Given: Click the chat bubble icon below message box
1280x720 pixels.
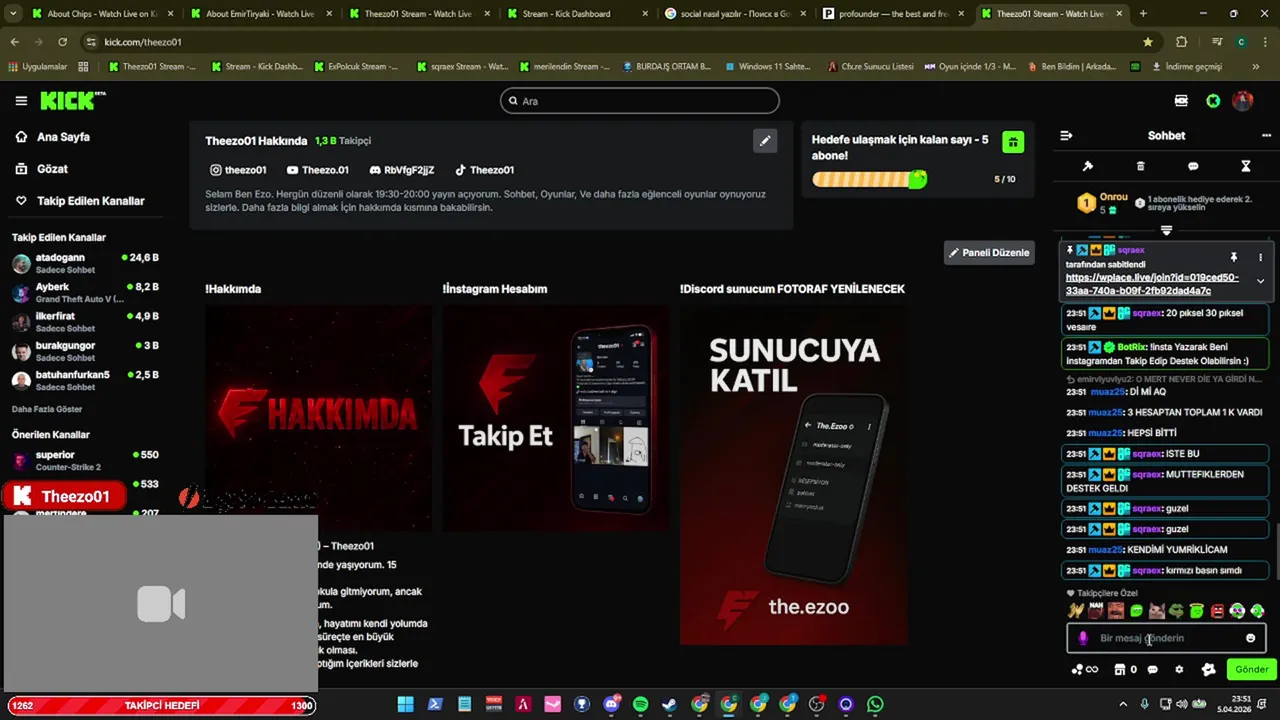Looking at the screenshot, I should click(1152, 670).
